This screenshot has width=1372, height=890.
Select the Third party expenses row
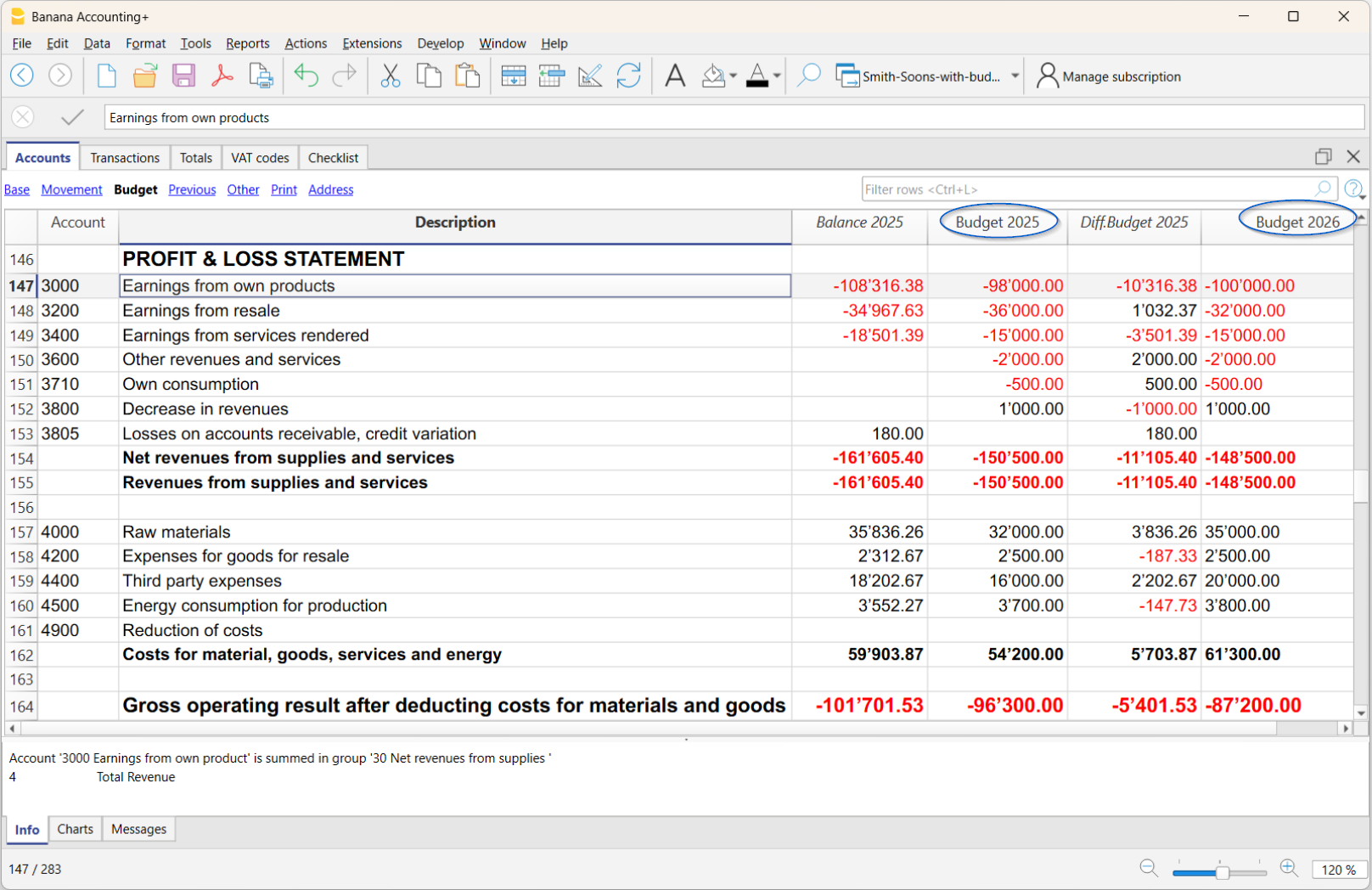(x=679, y=581)
